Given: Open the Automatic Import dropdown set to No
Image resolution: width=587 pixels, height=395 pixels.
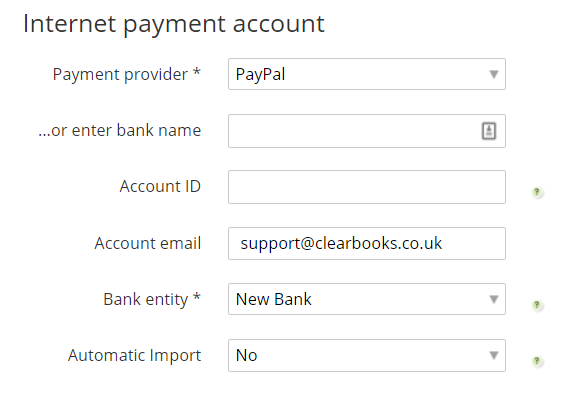Looking at the screenshot, I should [x=367, y=355].
